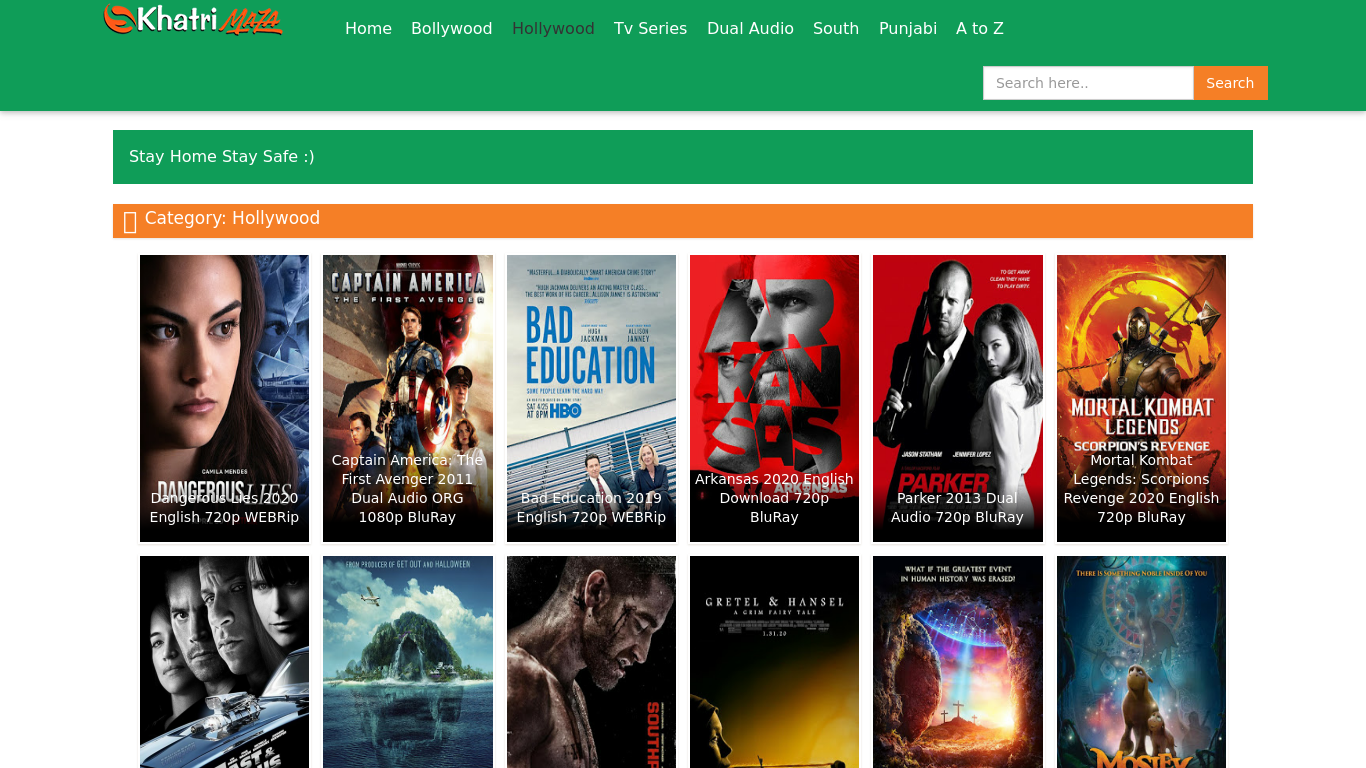Image resolution: width=1366 pixels, height=768 pixels.
Task: Click Bad Education 2019 English 720p WEBRip title
Action: point(591,507)
